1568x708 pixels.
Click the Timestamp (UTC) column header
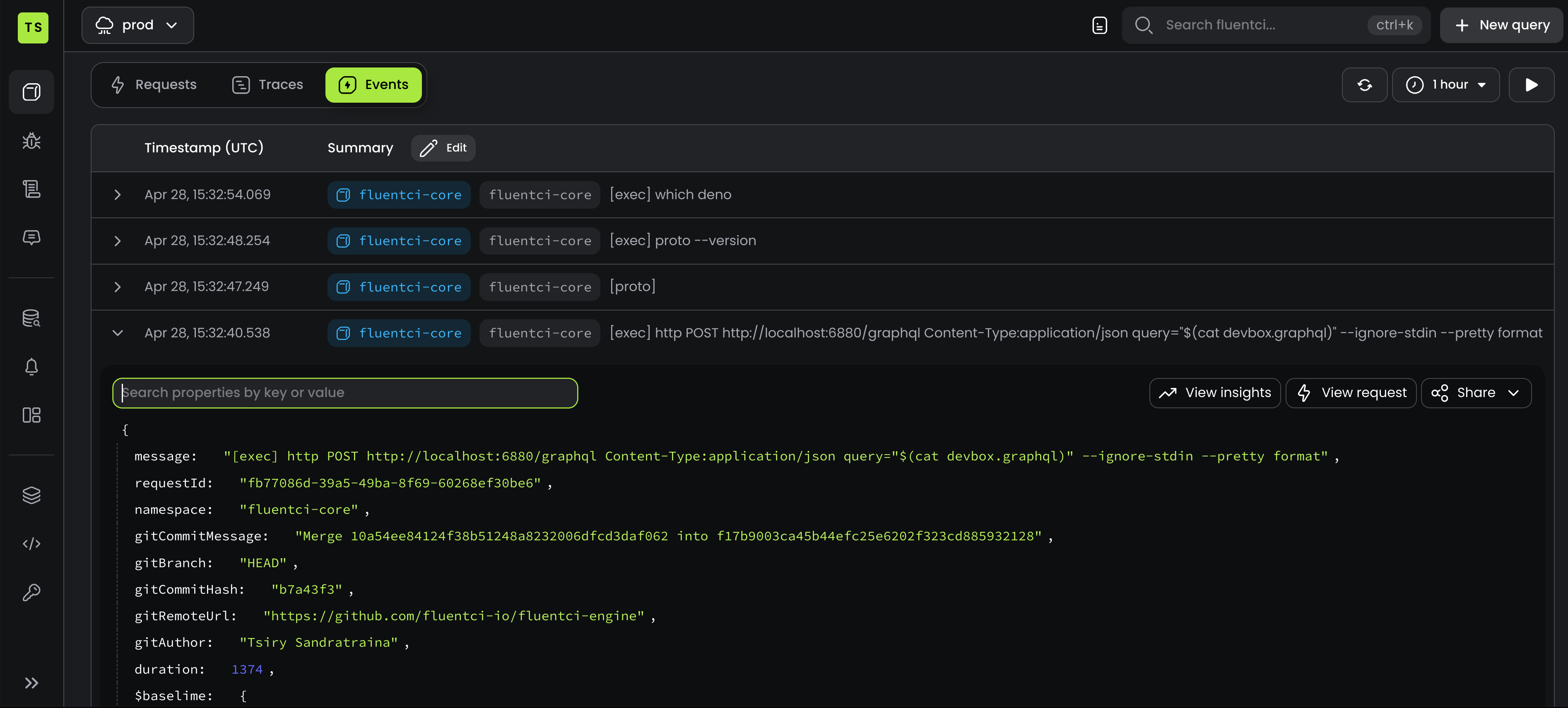tap(204, 148)
